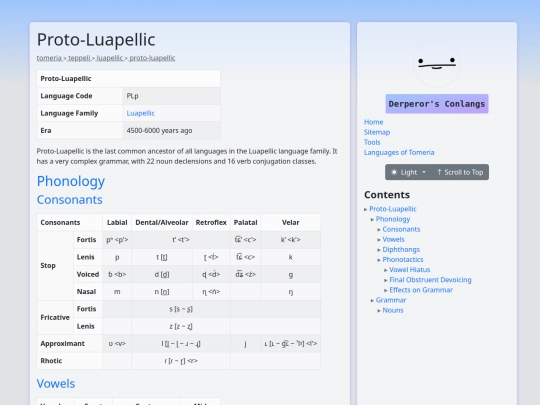Click the Rhotic row header
The width and height of the screenshot is (540, 405).
point(70,361)
